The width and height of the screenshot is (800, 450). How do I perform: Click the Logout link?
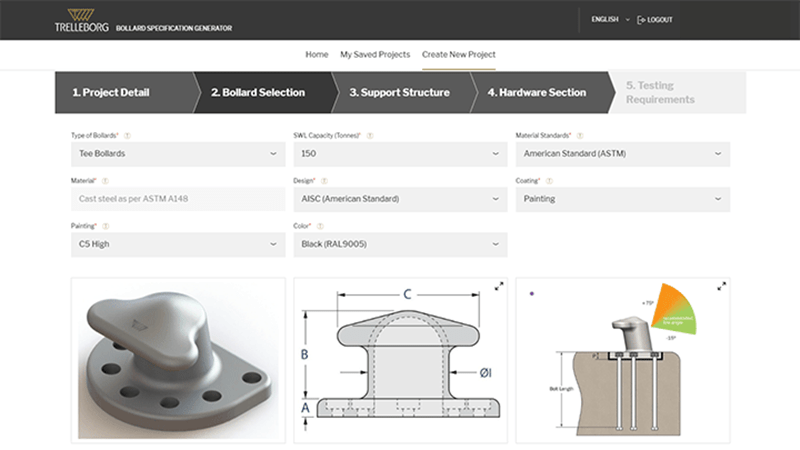click(655, 19)
